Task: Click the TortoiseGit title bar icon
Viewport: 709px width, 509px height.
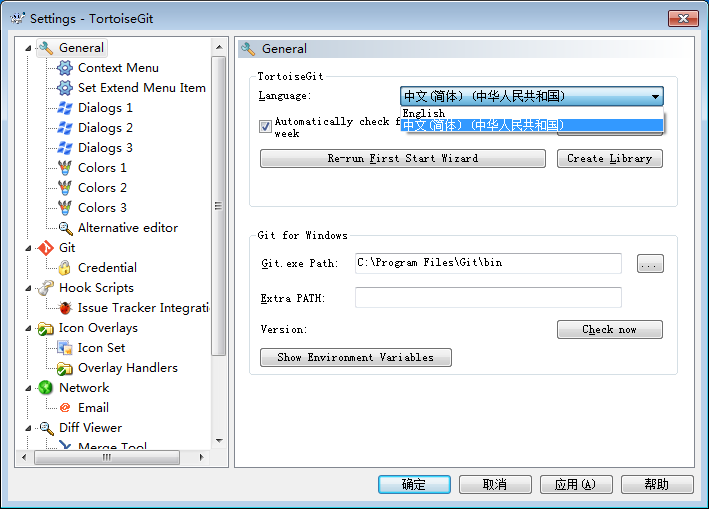Action: point(18,19)
